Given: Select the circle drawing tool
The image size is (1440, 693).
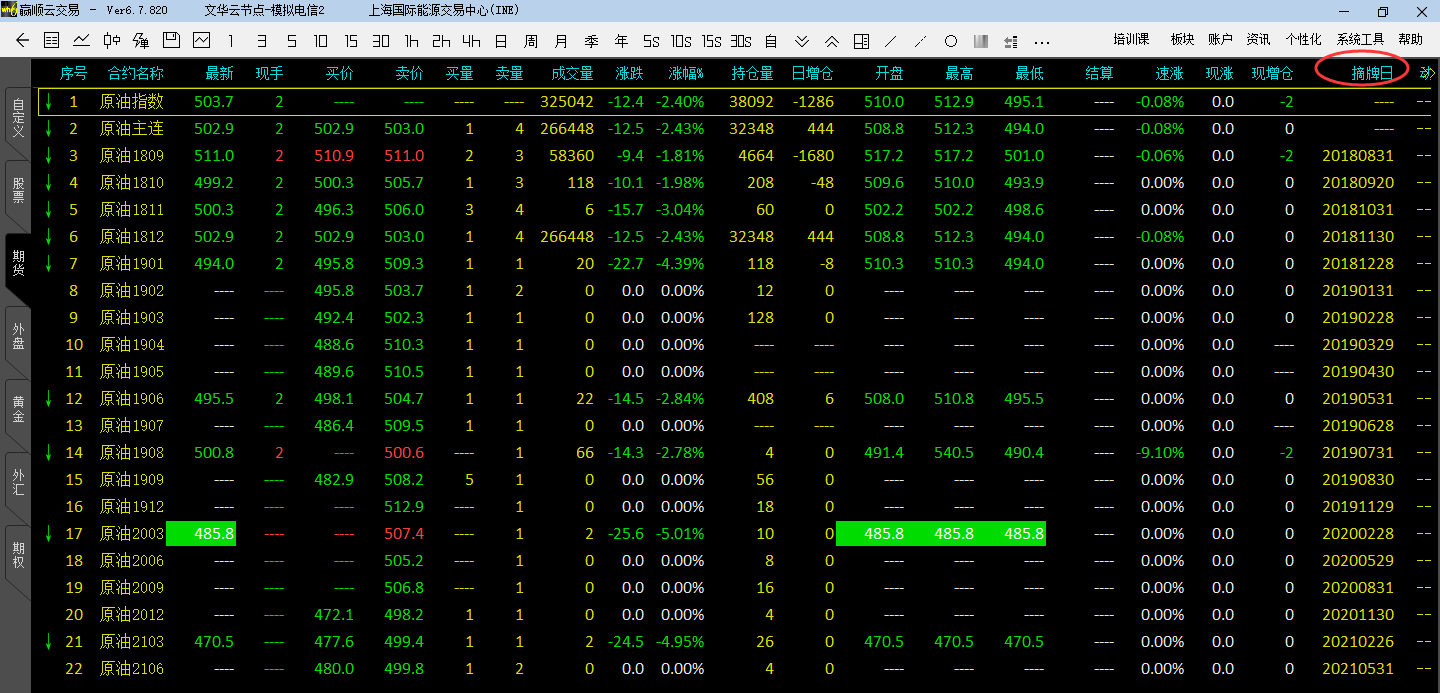Looking at the screenshot, I should 951,41.
